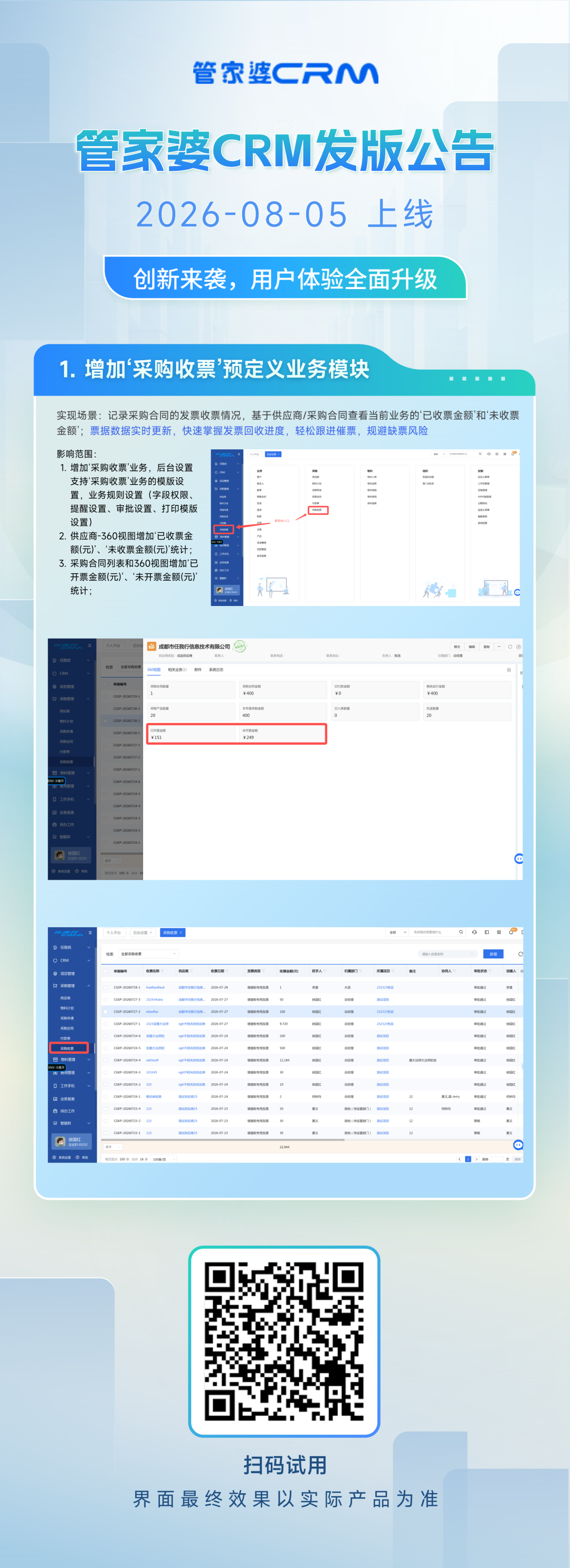This screenshot has width=570, height=1568.
Task: Expand CRM sidebar group in list screenshot
Action: [89, 960]
